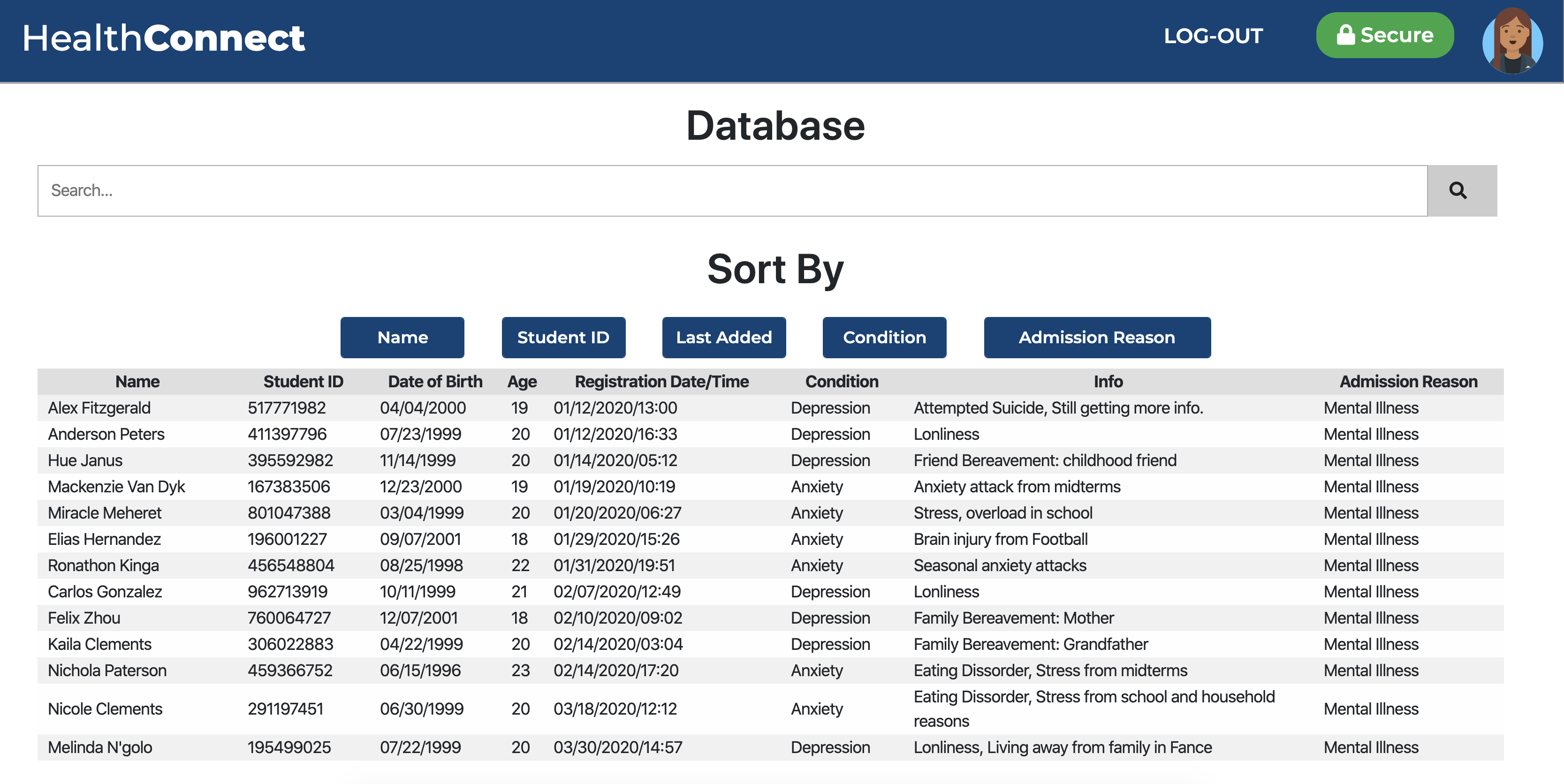Open Nicole Clements' patient entry

click(105, 709)
